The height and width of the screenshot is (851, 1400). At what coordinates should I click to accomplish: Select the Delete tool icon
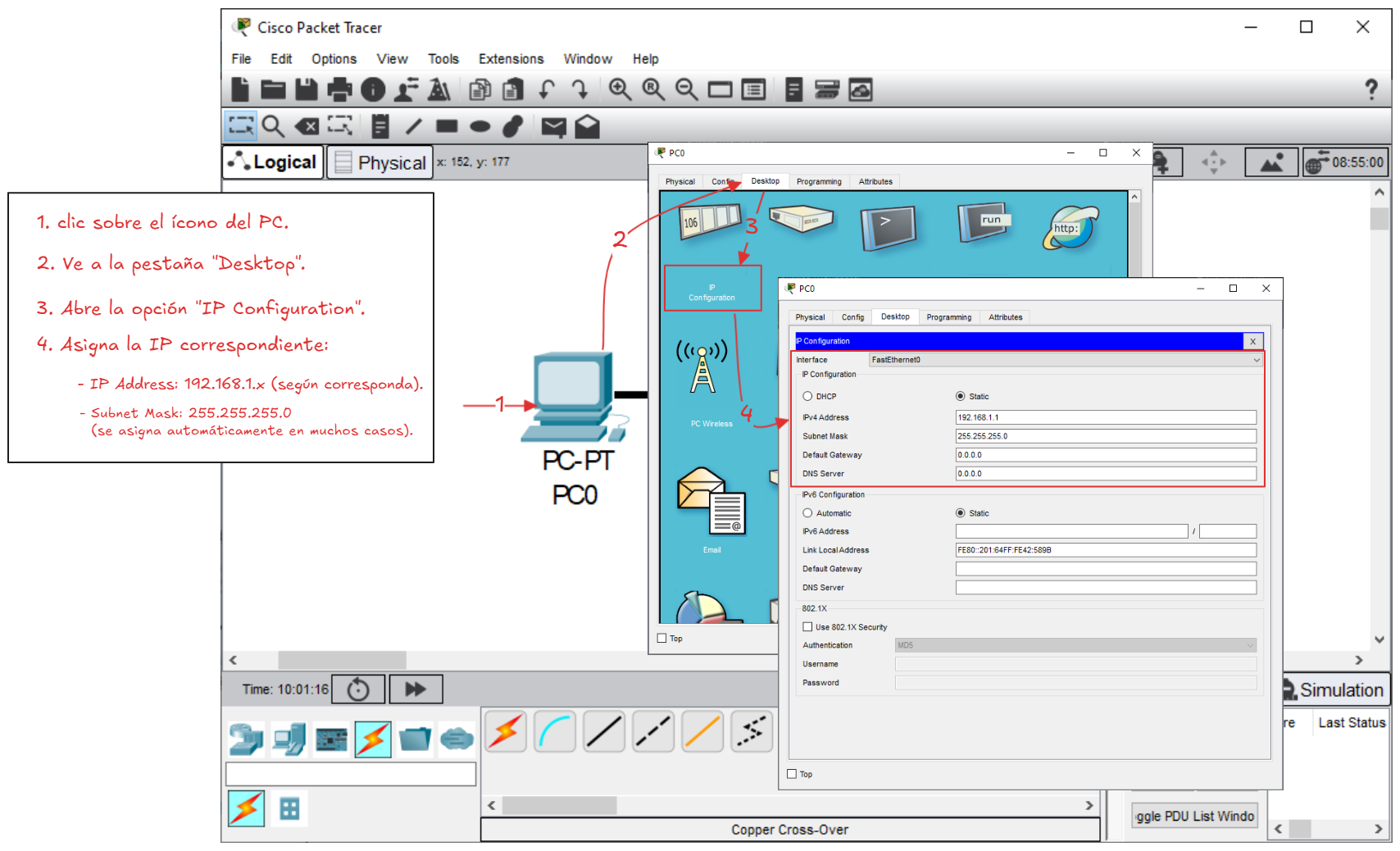click(x=307, y=126)
